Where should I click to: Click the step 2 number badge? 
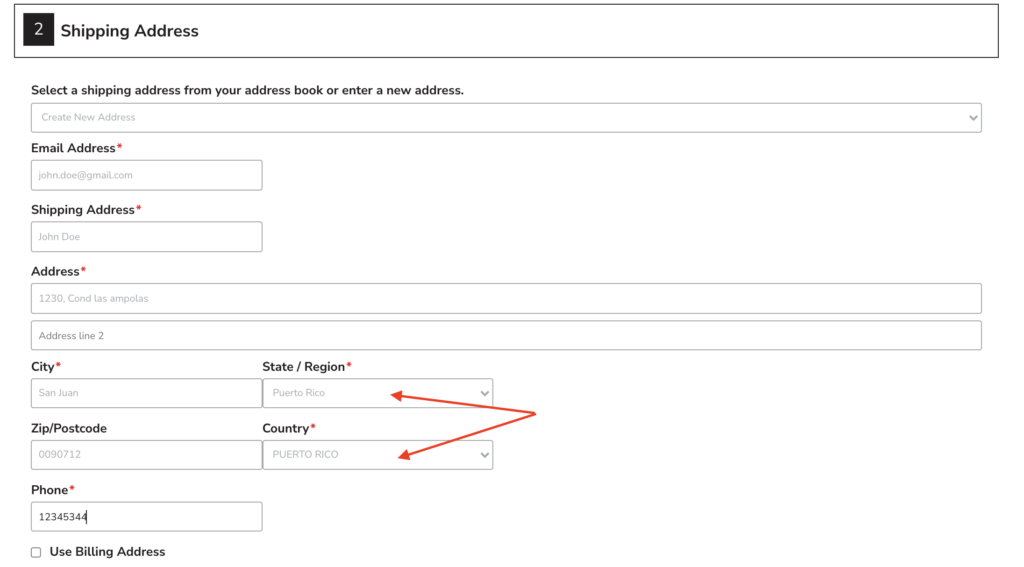click(39, 29)
